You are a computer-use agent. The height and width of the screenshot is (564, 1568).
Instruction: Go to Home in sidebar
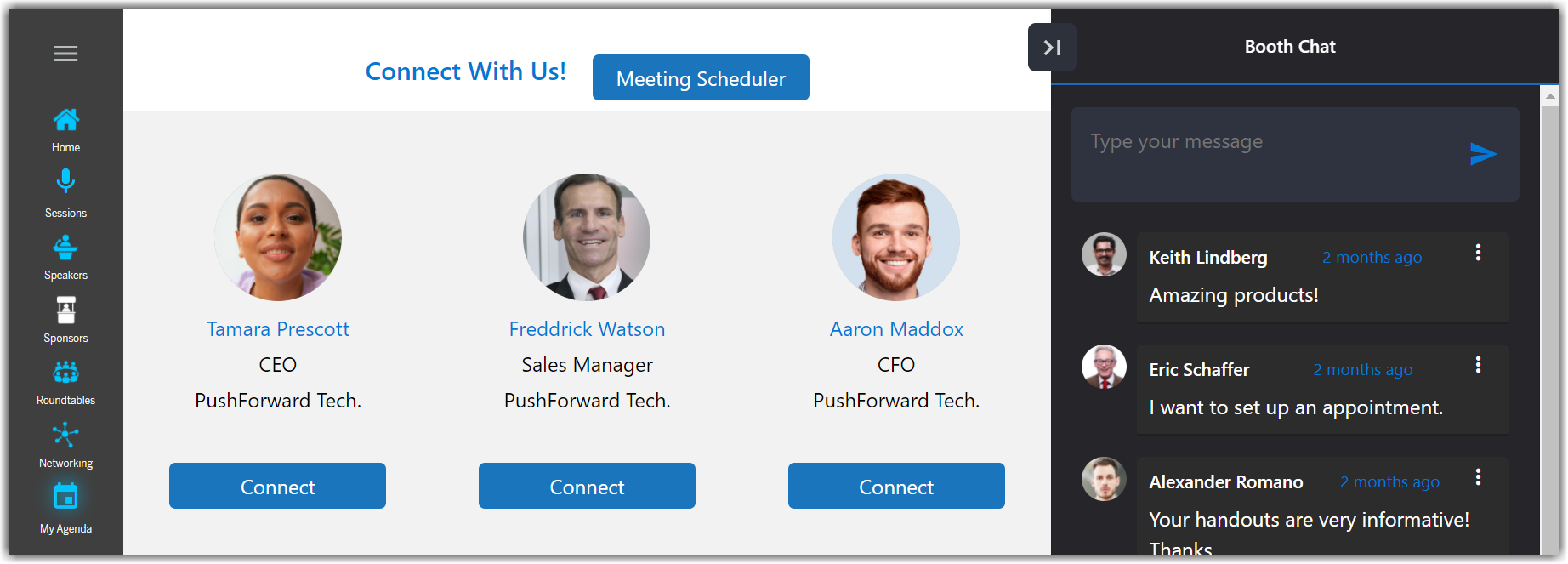65,120
